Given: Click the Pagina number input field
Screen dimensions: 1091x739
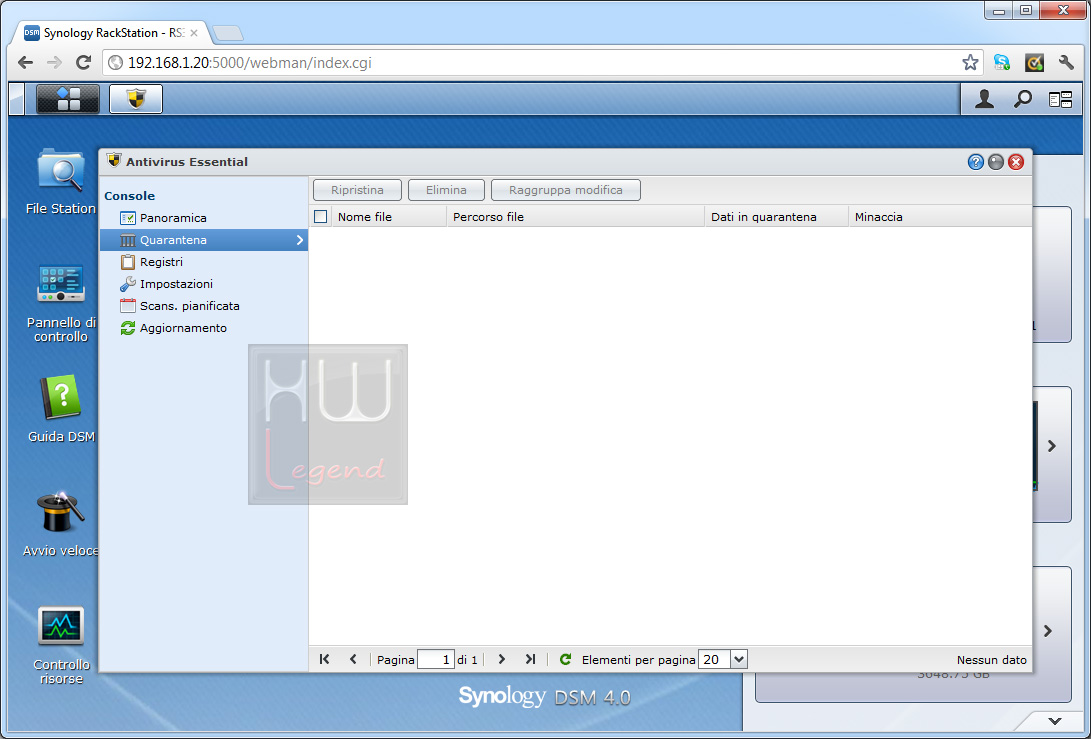Looking at the screenshot, I should (436, 659).
